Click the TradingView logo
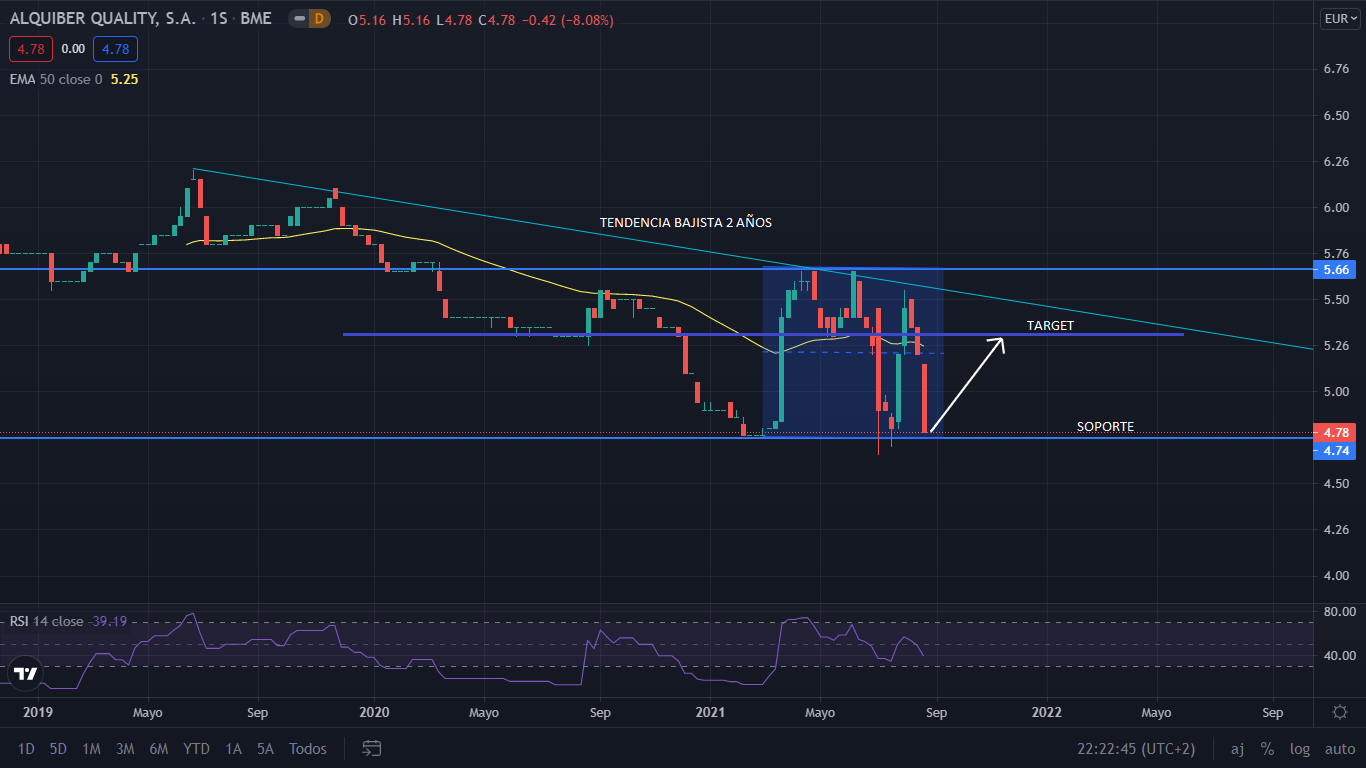The image size is (1366, 768). [26, 674]
